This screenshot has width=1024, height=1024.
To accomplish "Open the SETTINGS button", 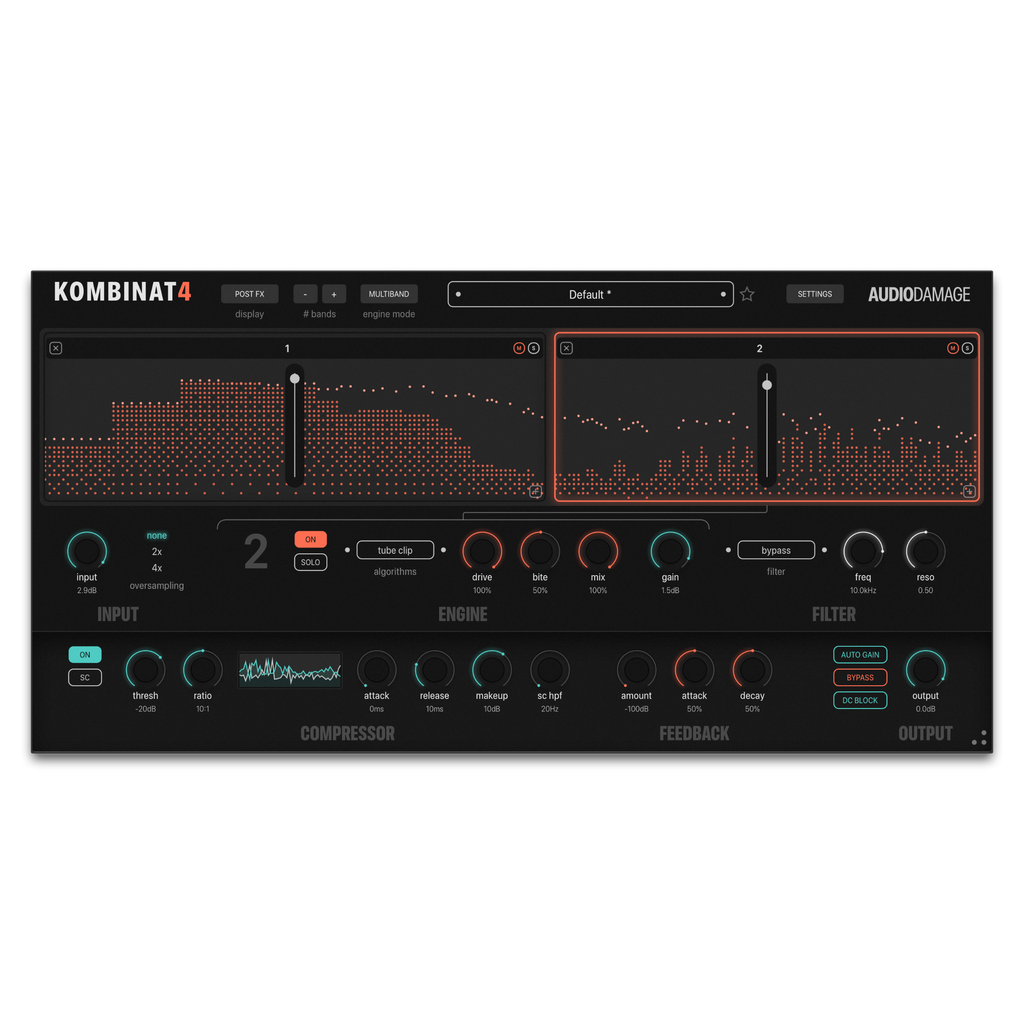I will [814, 294].
